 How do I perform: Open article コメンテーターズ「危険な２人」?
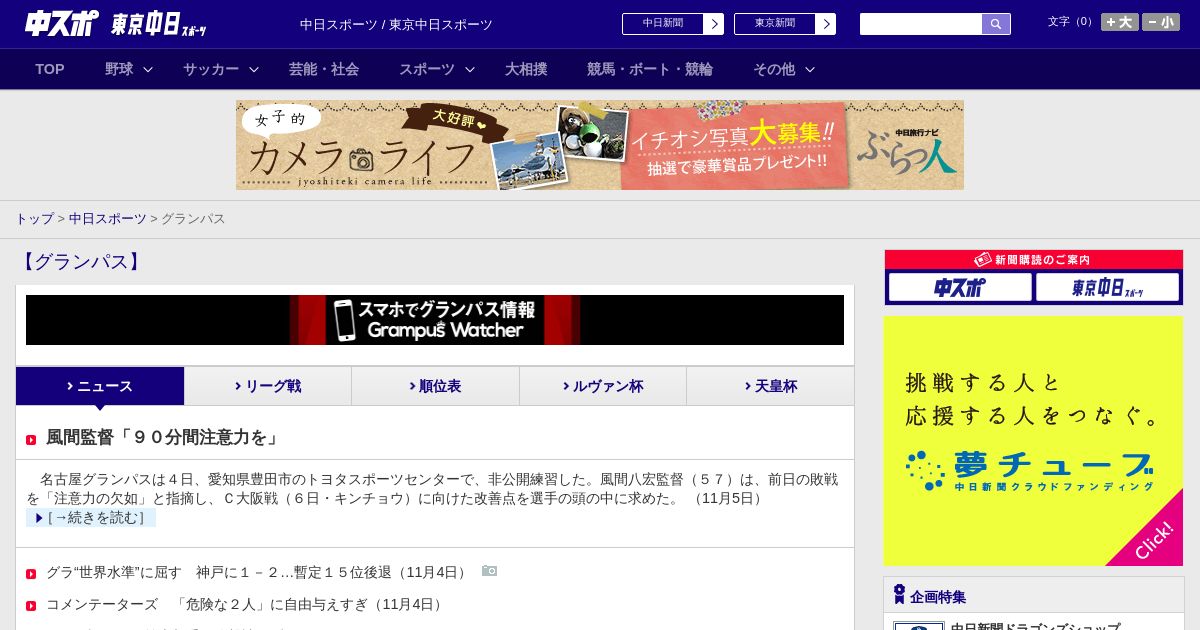(x=246, y=604)
